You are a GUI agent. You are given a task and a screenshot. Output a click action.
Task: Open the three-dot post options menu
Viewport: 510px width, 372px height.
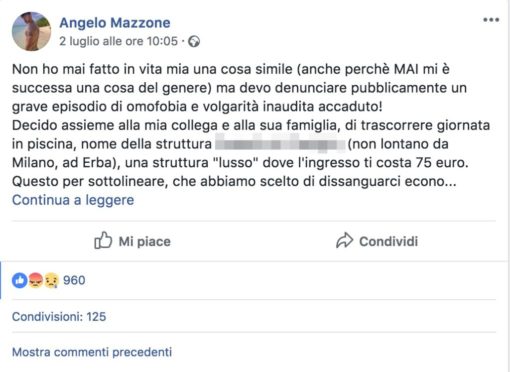[x=491, y=20]
